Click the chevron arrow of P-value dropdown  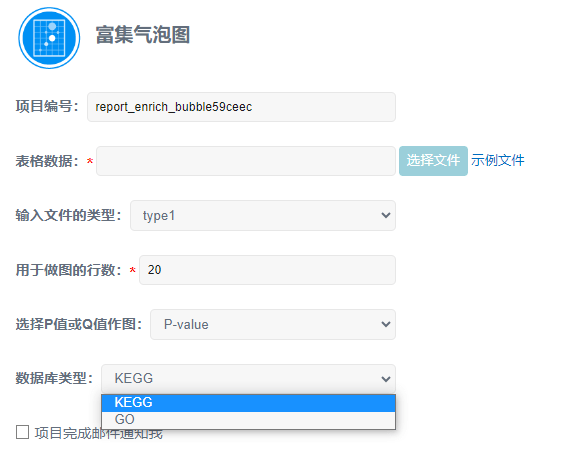tap(386, 324)
